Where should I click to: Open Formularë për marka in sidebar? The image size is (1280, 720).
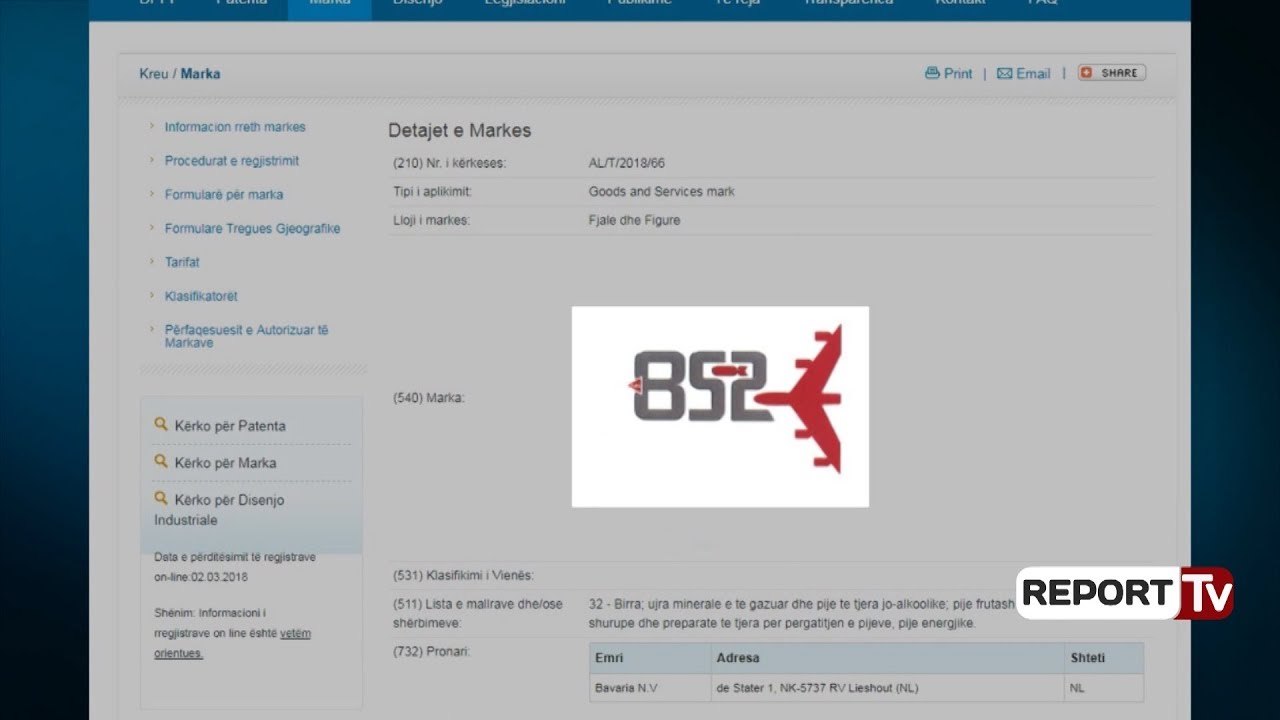pos(224,195)
